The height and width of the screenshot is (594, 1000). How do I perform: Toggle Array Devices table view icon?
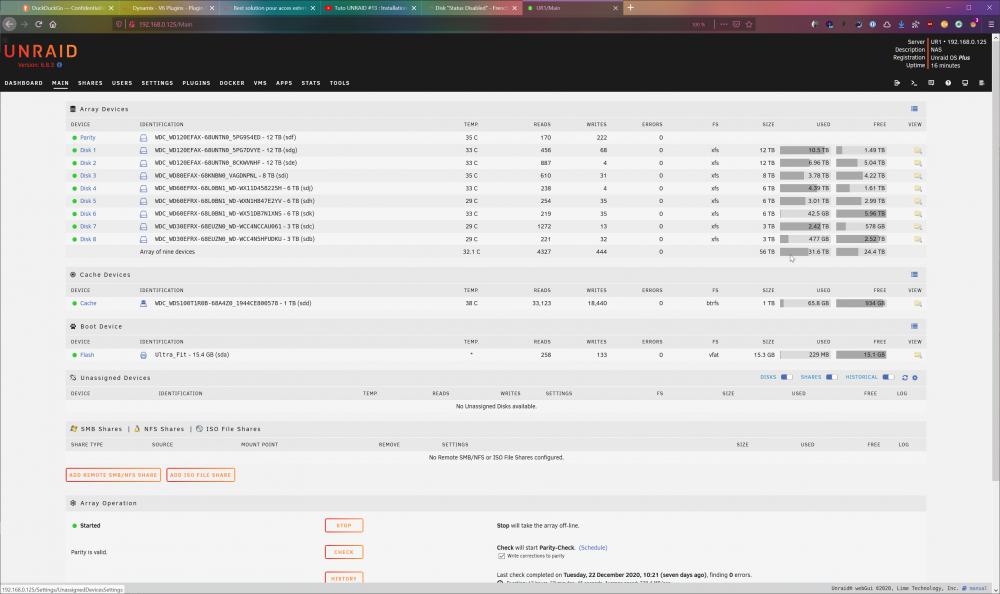point(914,109)
